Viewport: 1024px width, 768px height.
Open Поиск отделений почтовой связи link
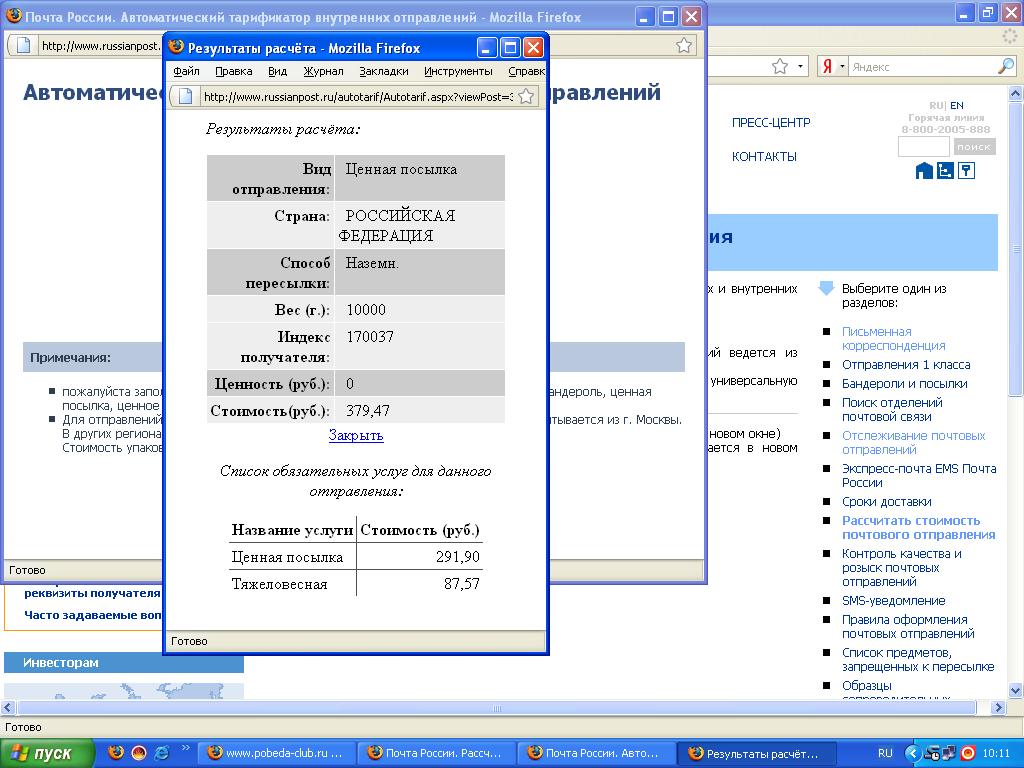coord(892,409)
